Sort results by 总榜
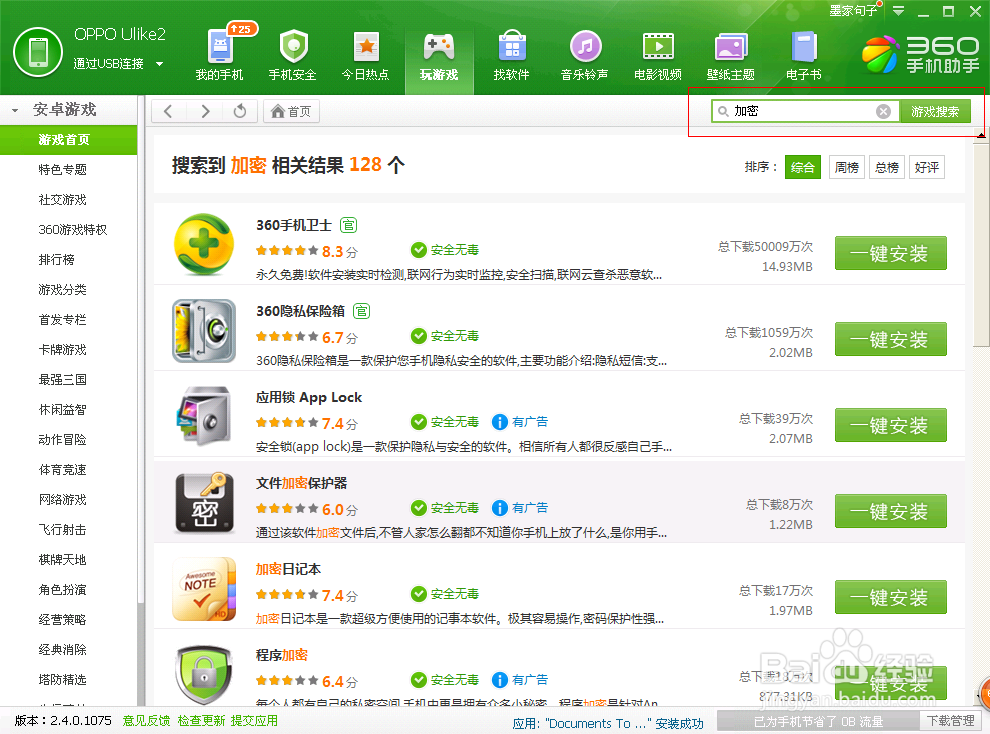Viewport: 990px width, 734px height. 887,167
